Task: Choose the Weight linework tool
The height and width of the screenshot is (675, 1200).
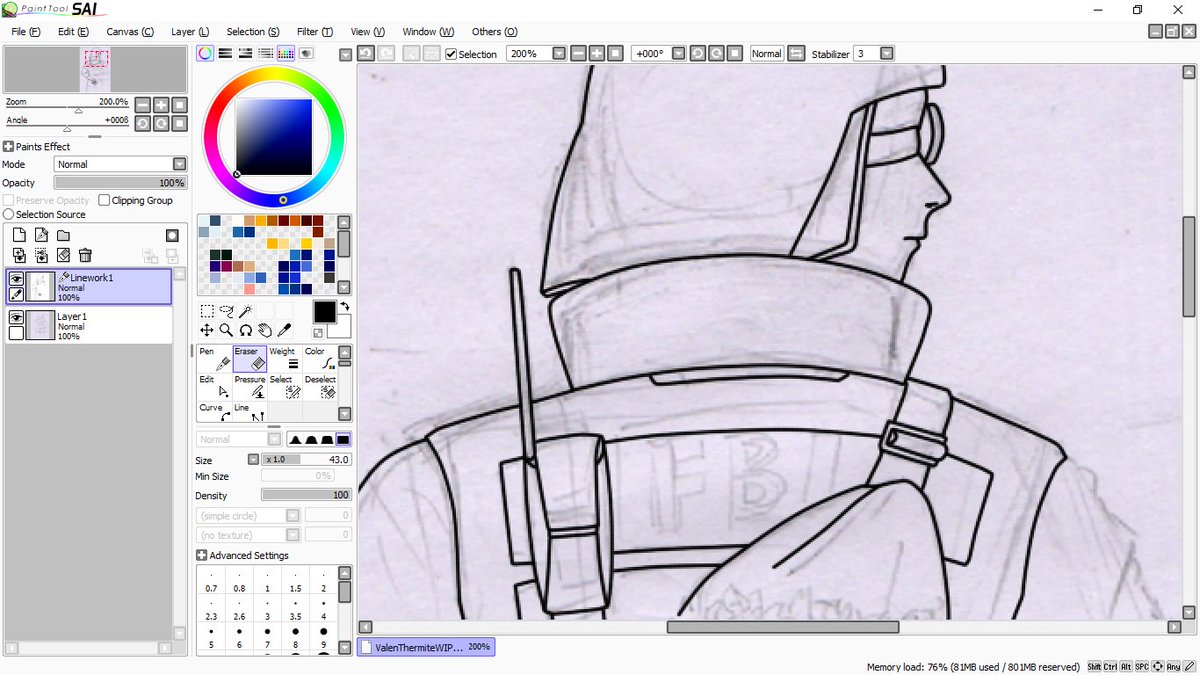Action: [285, 358]
